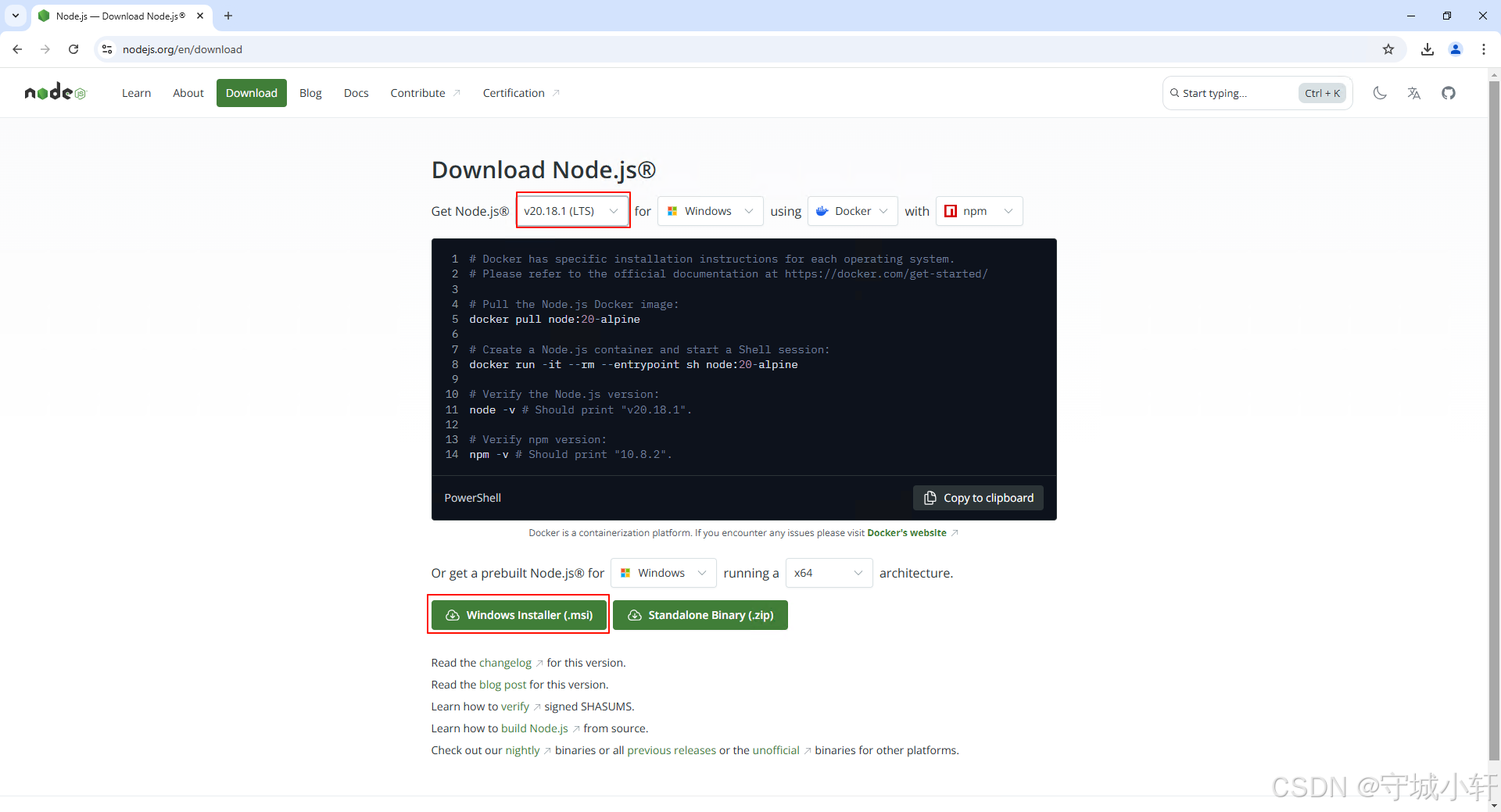Open a new browser tab

[228, 16]
